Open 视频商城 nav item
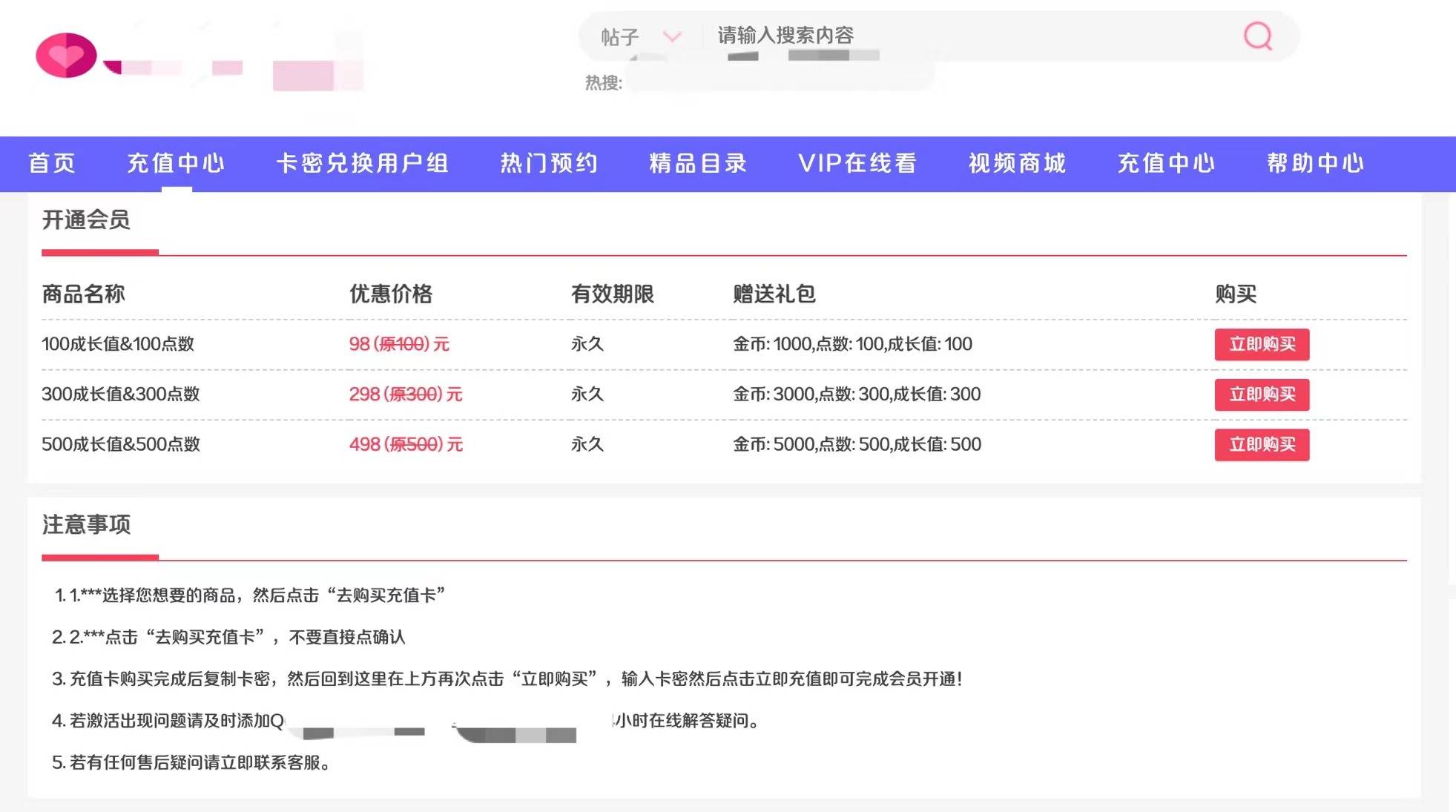 click(x=1017, y=163)
